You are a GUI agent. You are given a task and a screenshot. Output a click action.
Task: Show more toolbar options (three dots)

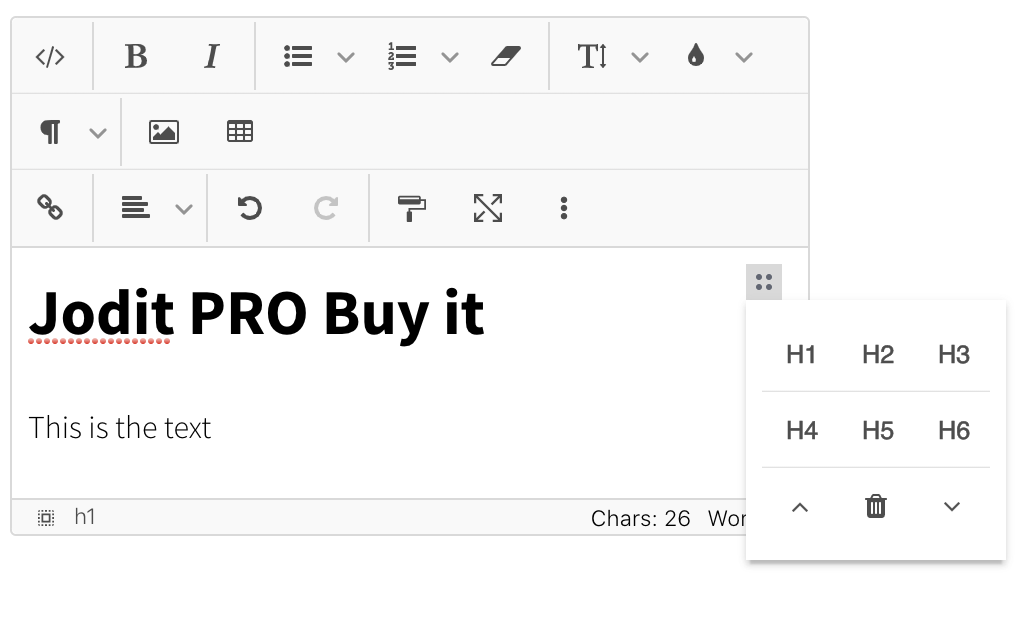pos(564,208)
